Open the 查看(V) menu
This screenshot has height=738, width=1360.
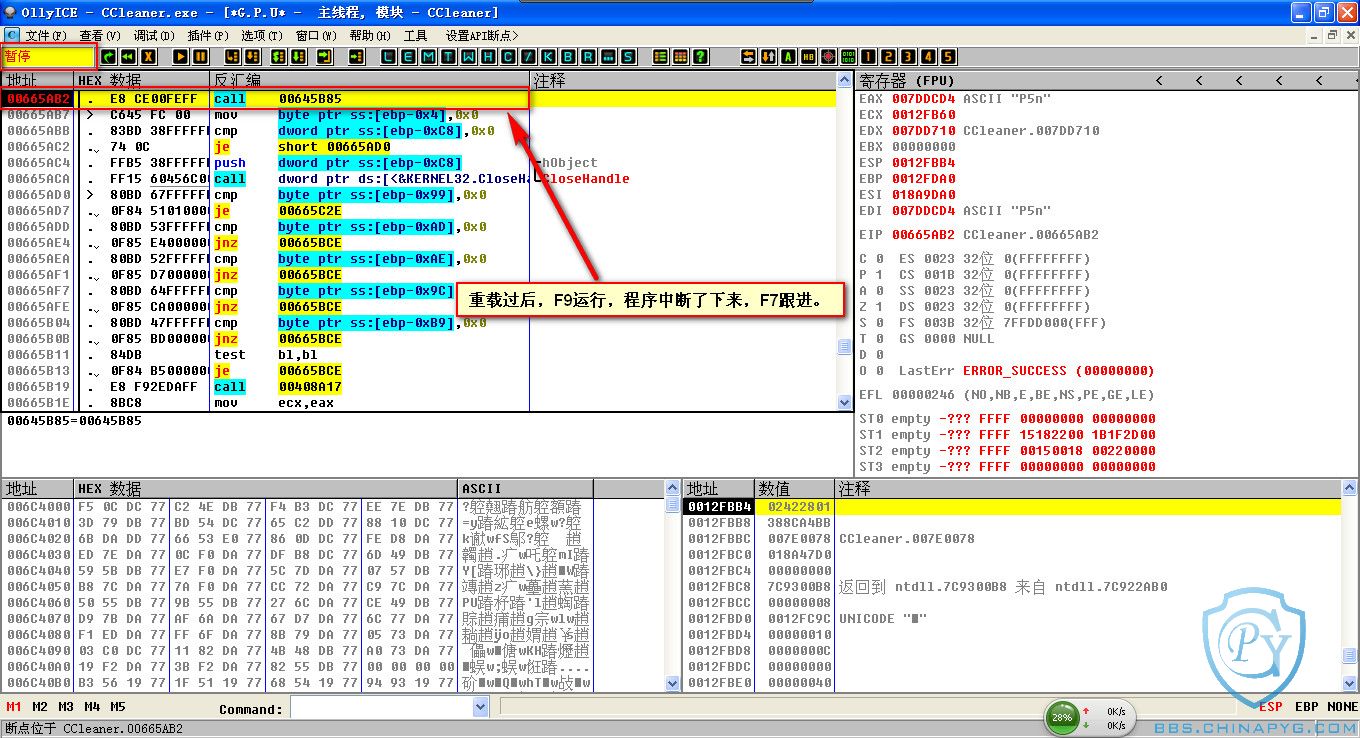tap(100, 36)
